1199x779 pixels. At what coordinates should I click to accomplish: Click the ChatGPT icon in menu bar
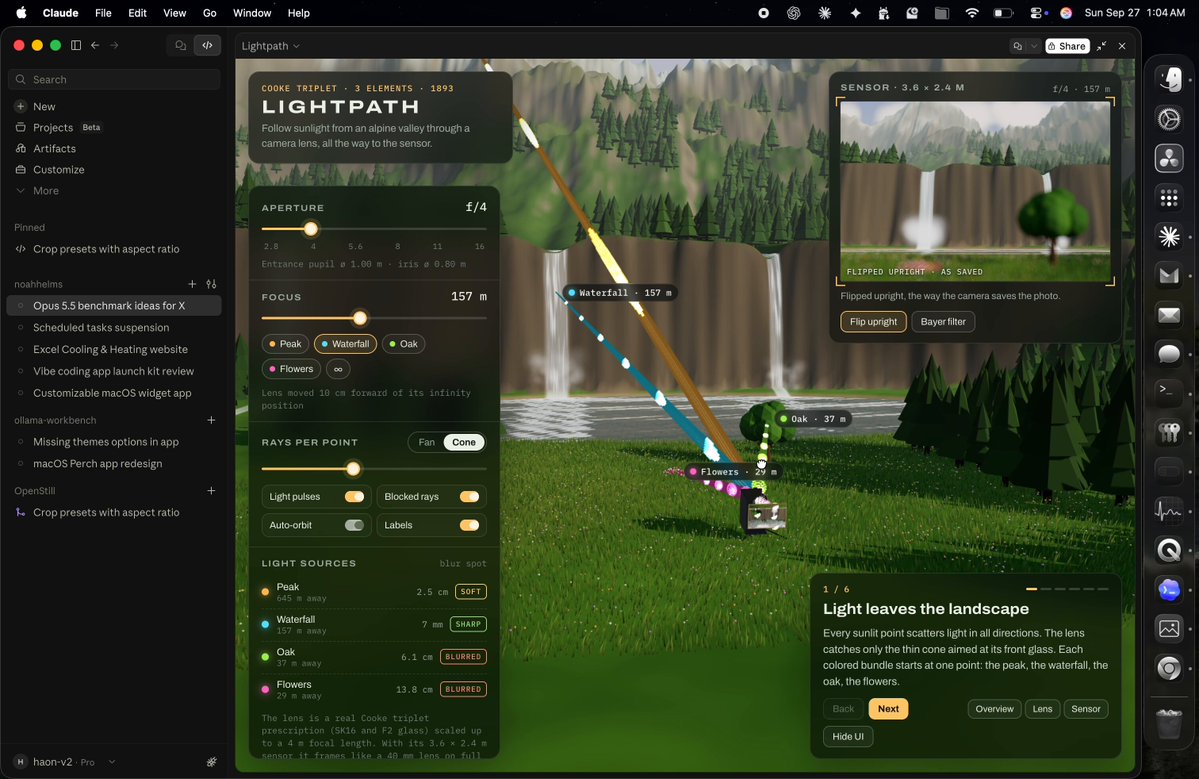tap(794, 13)
